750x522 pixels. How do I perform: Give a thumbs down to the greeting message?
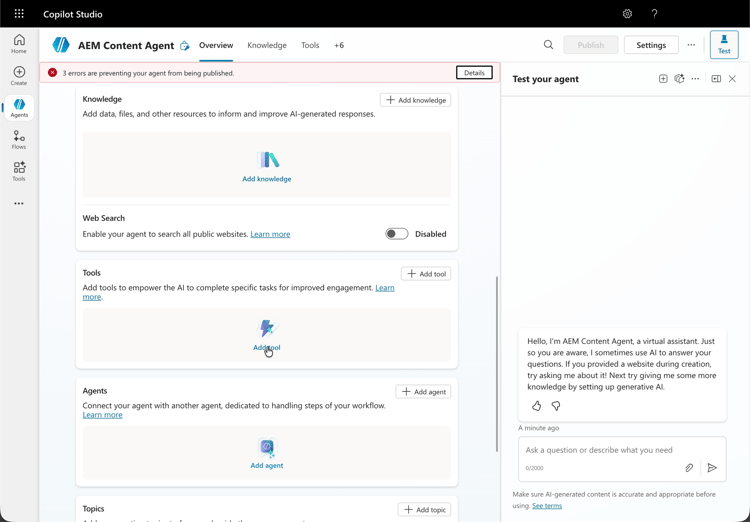pyautogui.click(x=556, y=406)
